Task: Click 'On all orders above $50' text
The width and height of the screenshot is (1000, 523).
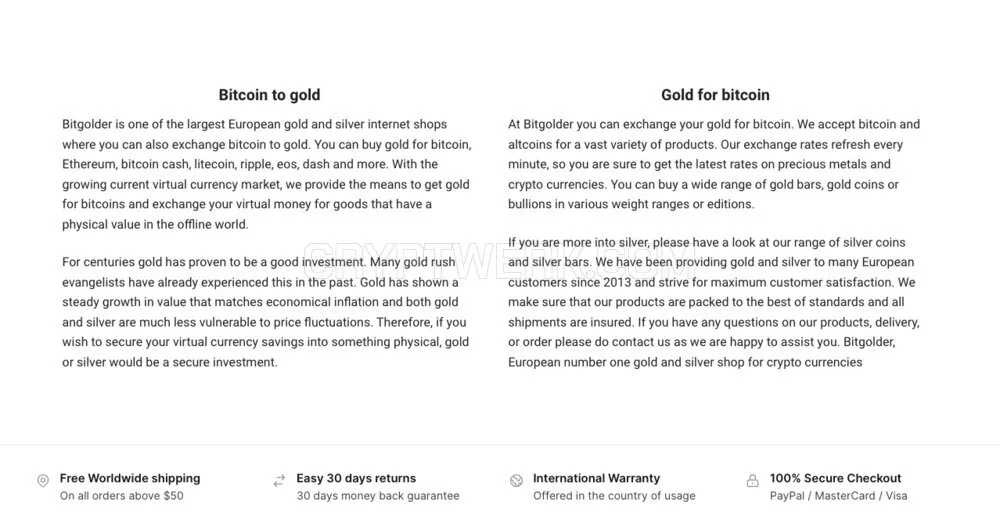Action: click(122, 496)
